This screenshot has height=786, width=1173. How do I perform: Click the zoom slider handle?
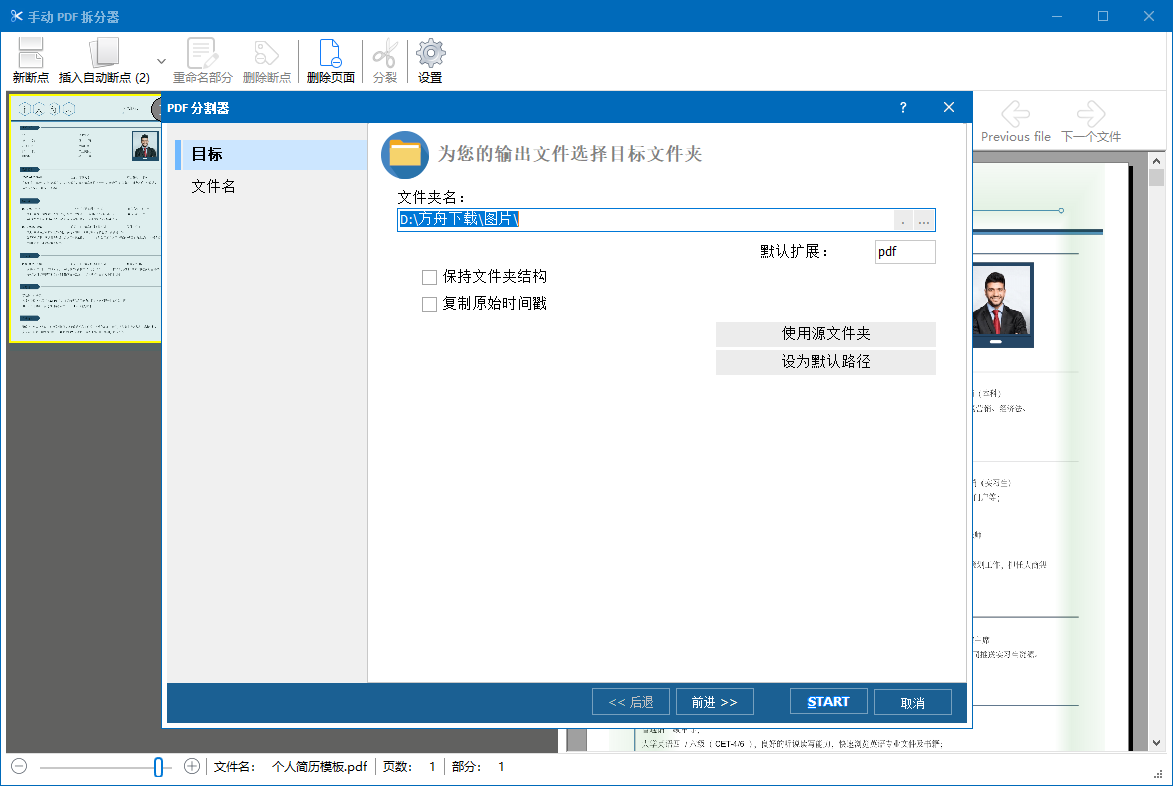159,767
